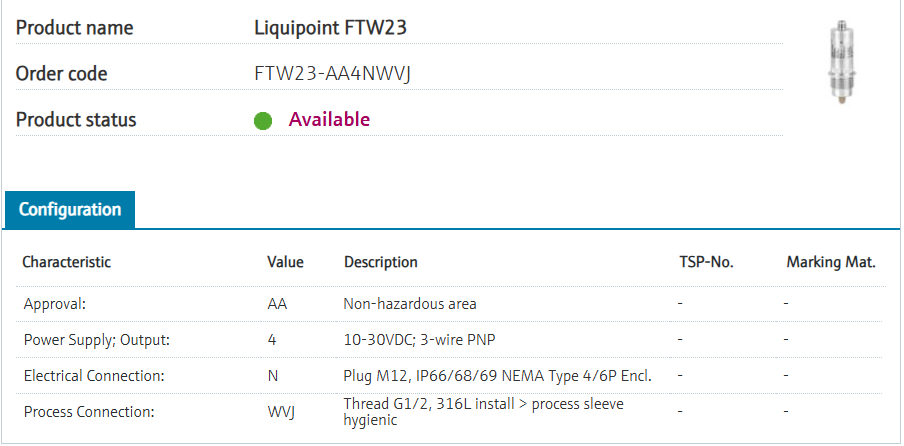The width and height of the screenshot is (904, 446).
Task: Select the Power Supply; Output row label
Action: (x=97, y=340)
